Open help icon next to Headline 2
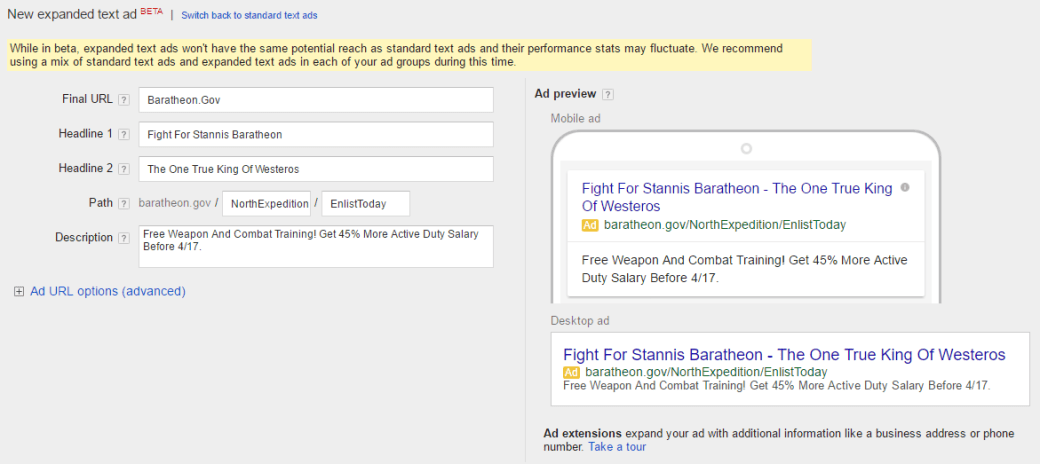The width and height of the screenshot is (1040, 464). point(123,169)
